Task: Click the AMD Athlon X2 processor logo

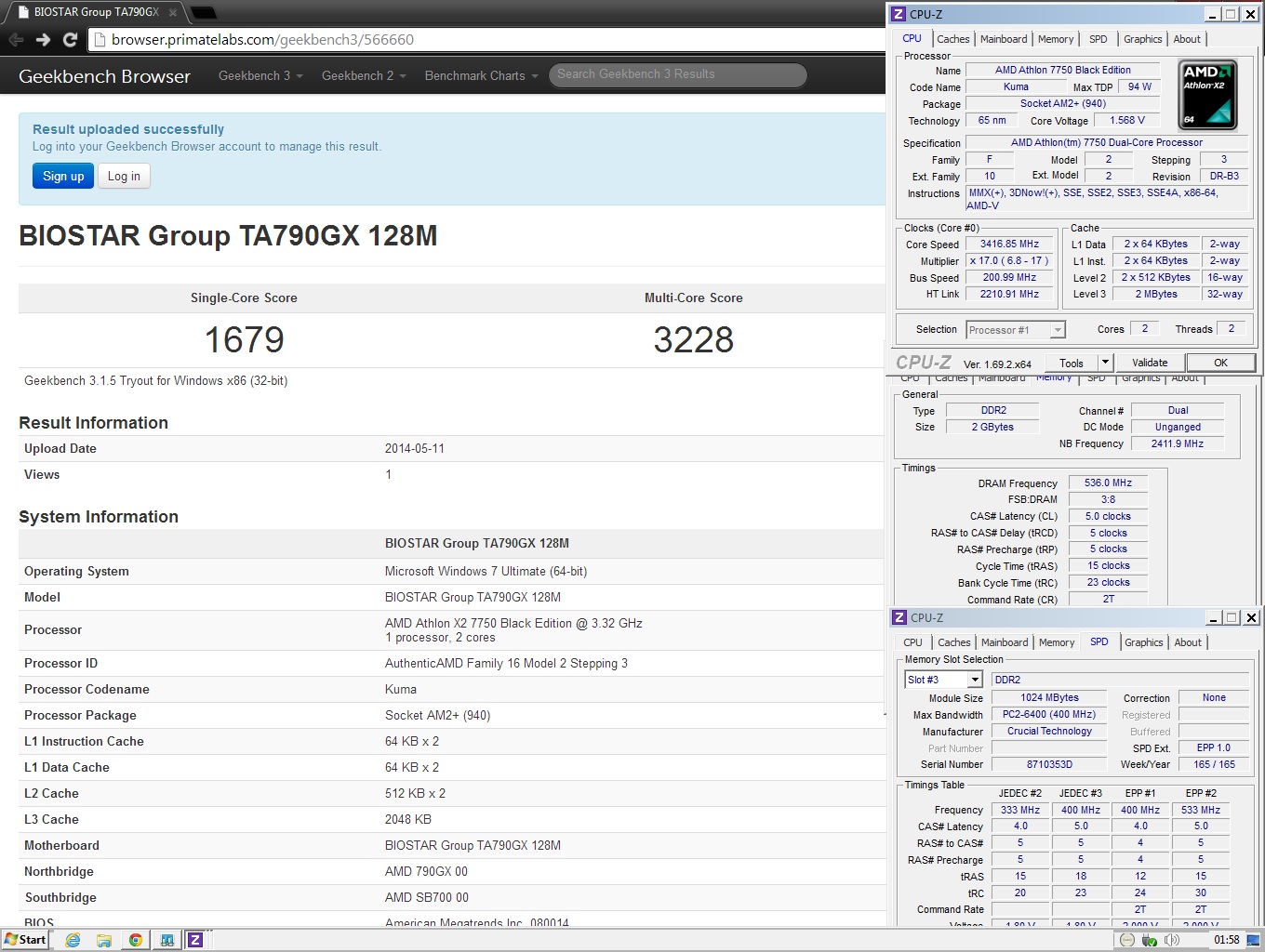Action: click(1208, 94)
